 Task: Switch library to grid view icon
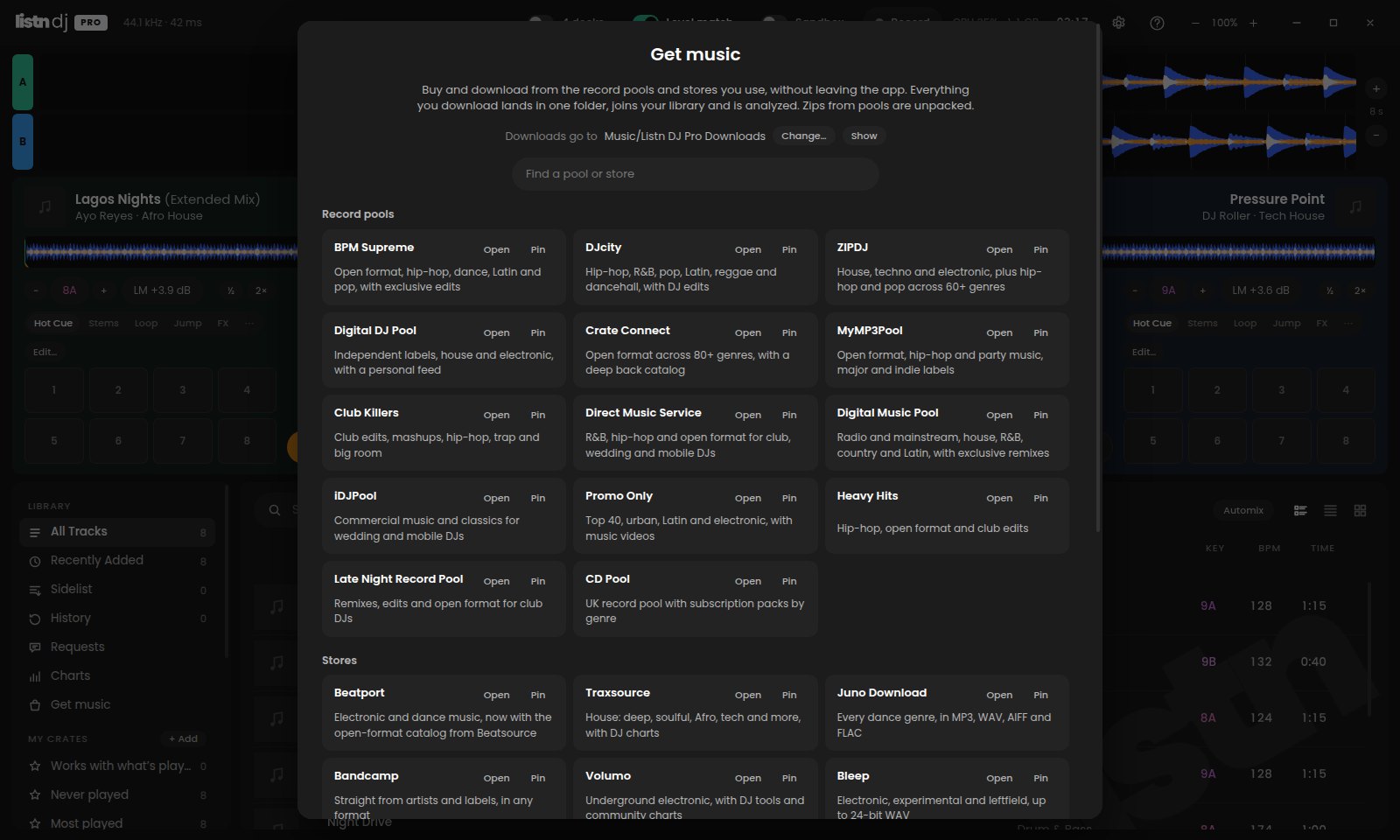point(1360,510)
